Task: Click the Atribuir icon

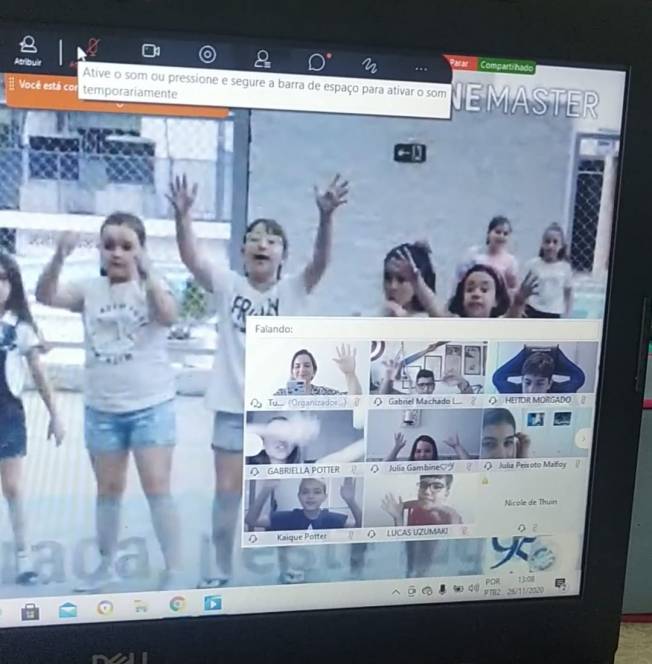Action: point(28,46)
